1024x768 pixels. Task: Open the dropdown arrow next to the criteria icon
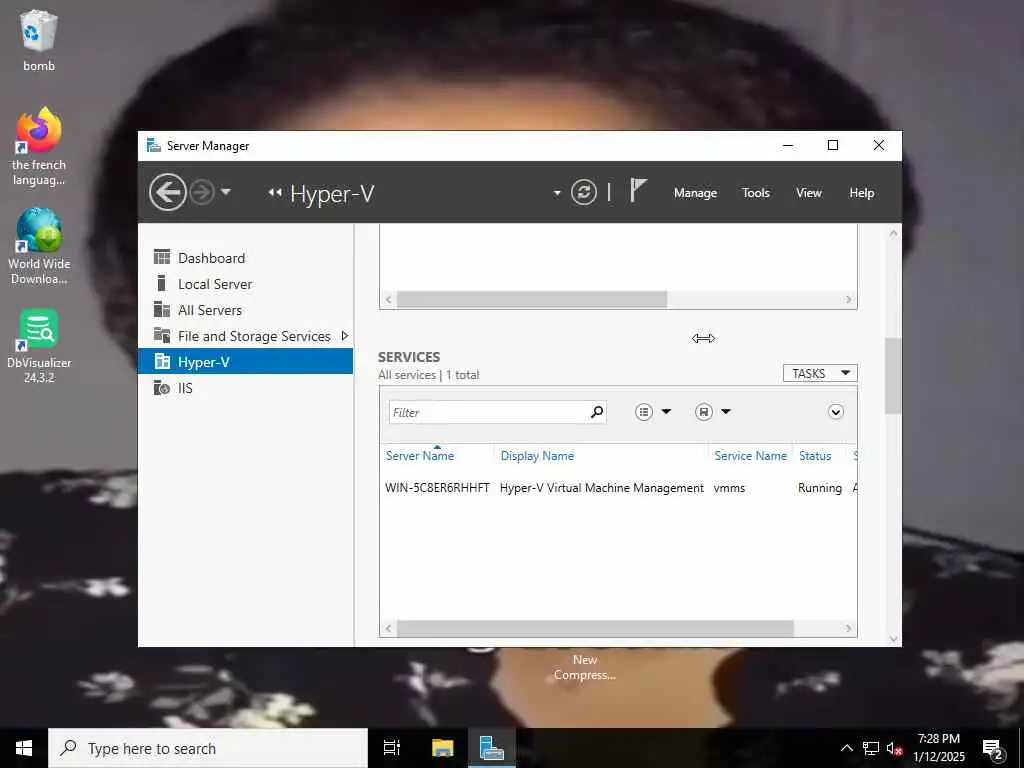666,411
